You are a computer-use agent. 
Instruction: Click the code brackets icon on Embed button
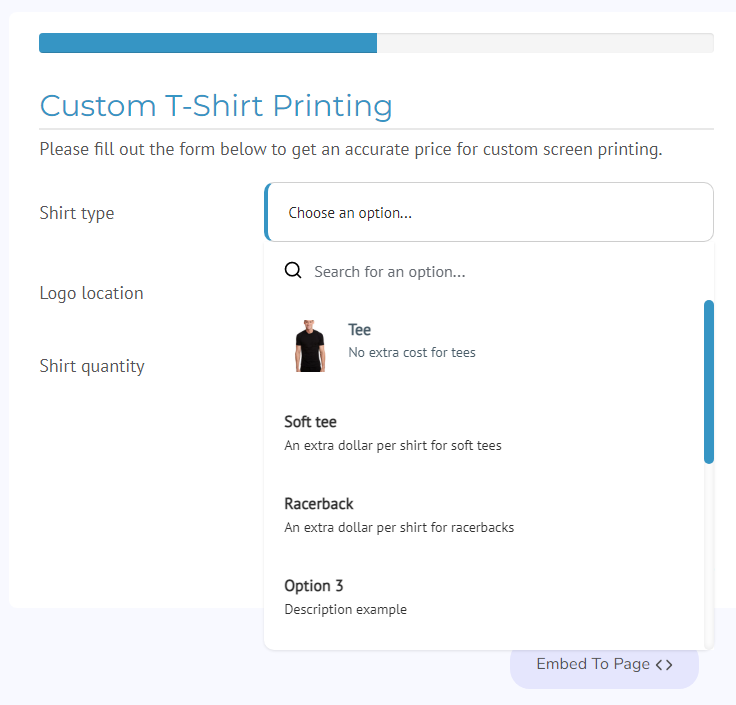(664, 665)
